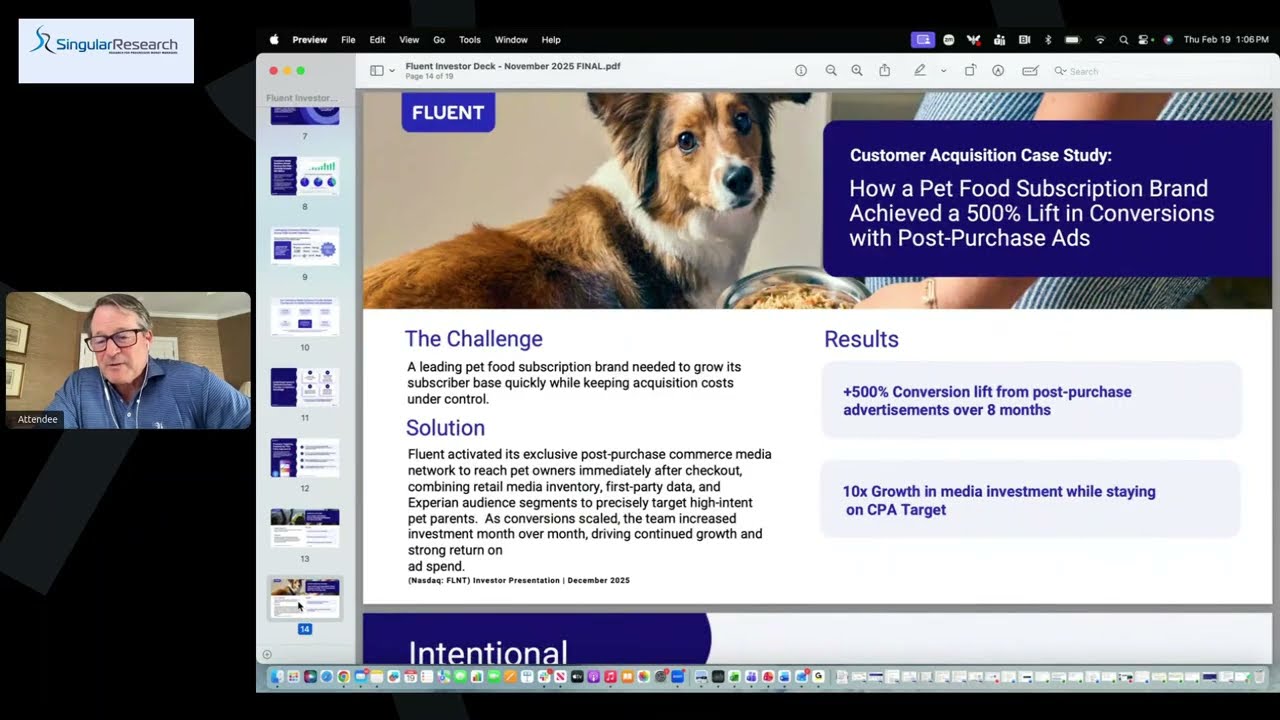The height and width of the screenshot is (720, 1280).
Task: Open the Share icon in Preview toolbar
Action: (x=885, y=71)
